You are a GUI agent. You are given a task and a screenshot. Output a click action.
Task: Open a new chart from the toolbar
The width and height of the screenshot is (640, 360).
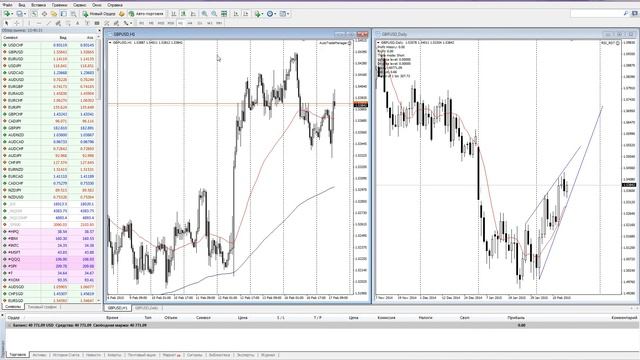7,13
